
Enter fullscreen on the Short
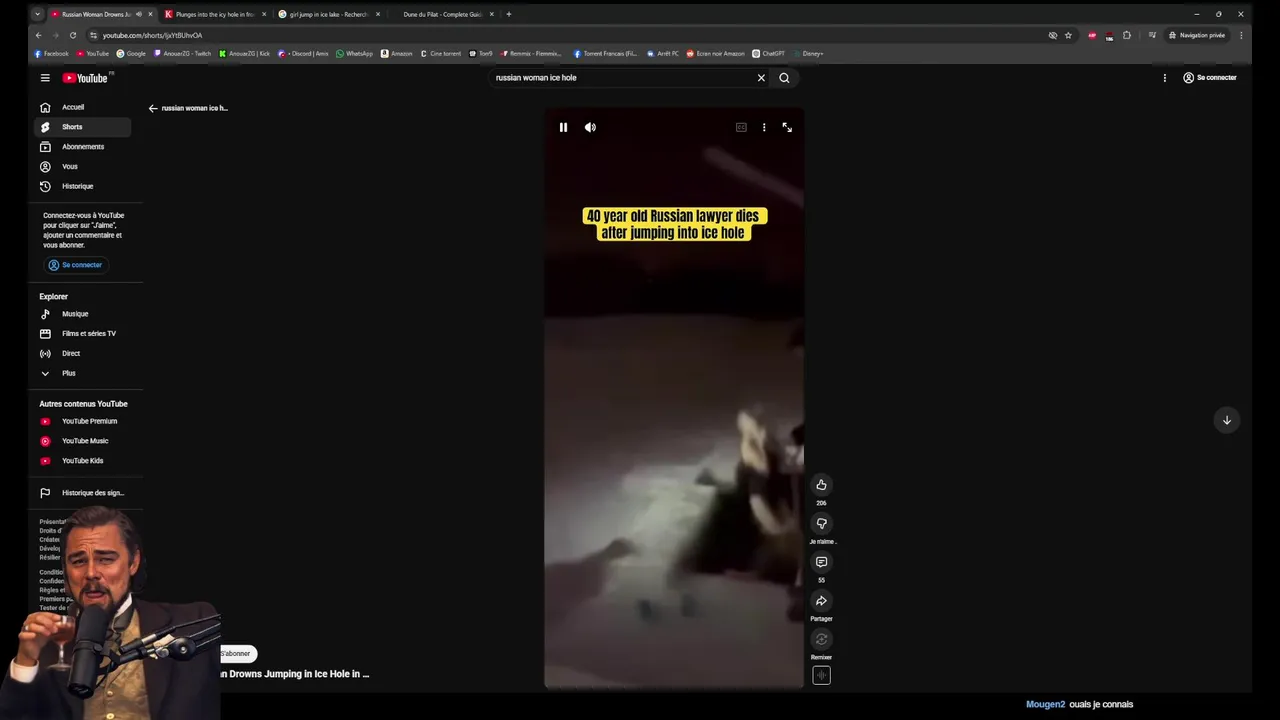[787, 127]
